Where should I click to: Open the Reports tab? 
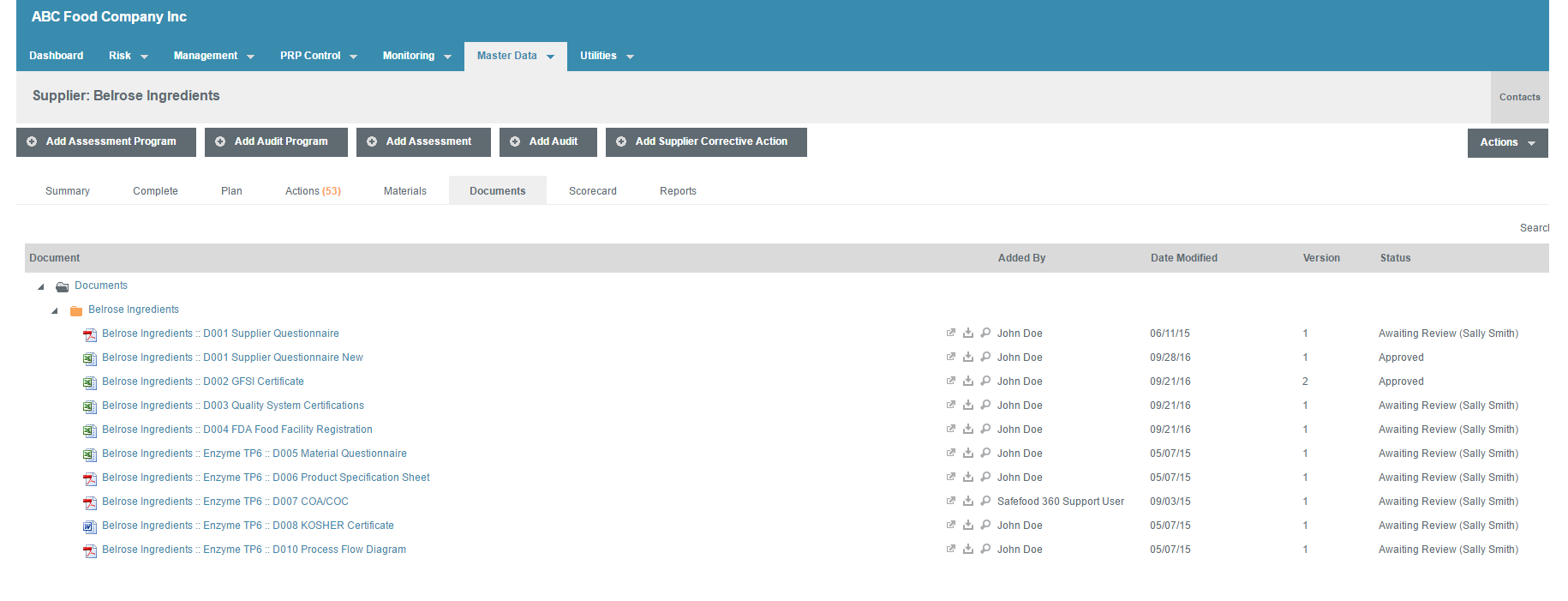[678, 190]
